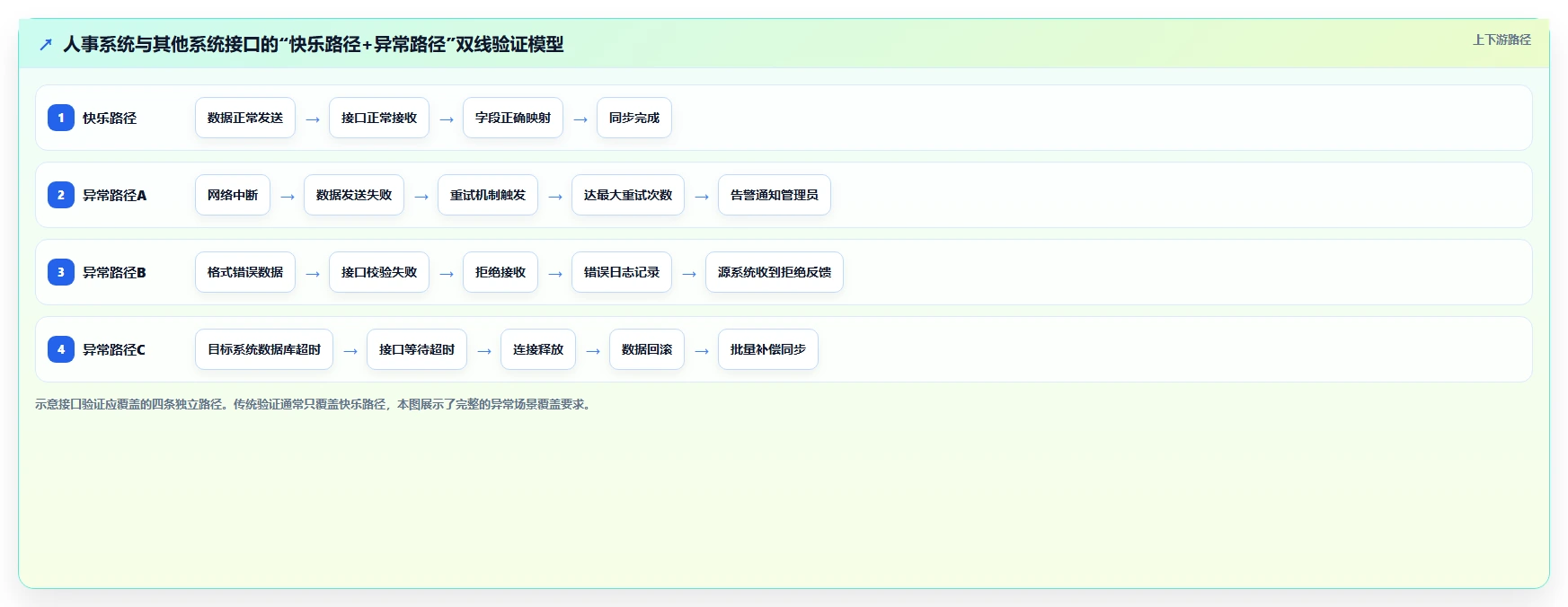Click the 源系统收到拒绝反馈 step
The width and height of the screenshot is (1568, 607).
click(x=775, y=272)
